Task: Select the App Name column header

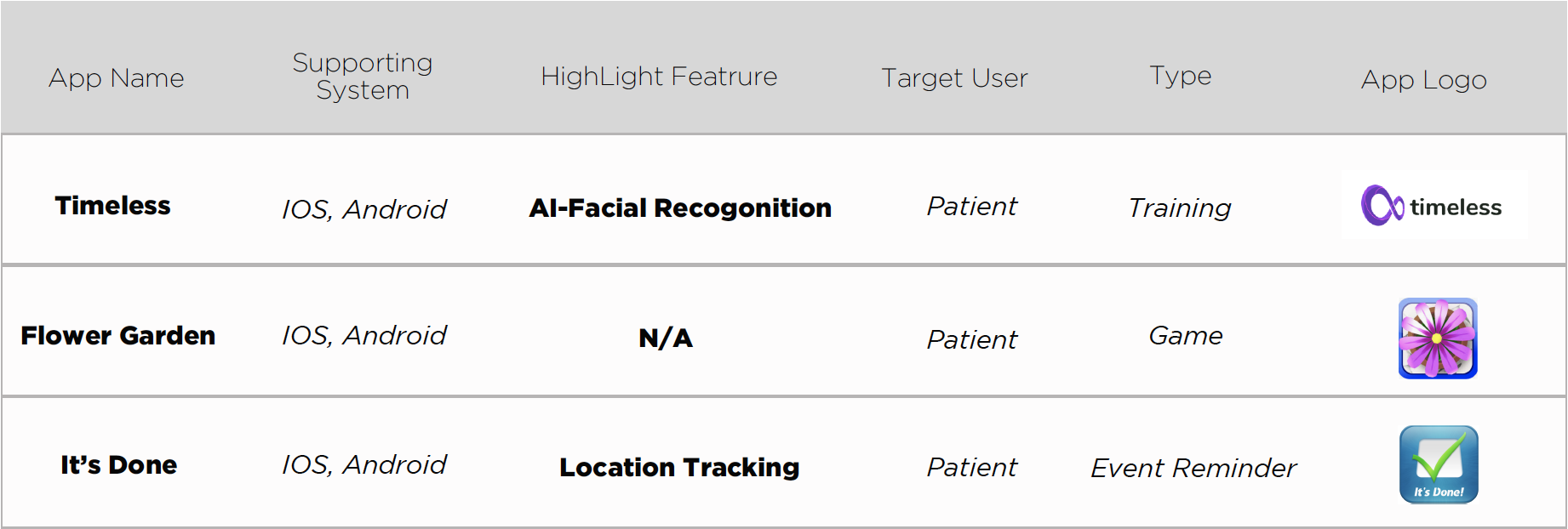Action: coord(117,78)
